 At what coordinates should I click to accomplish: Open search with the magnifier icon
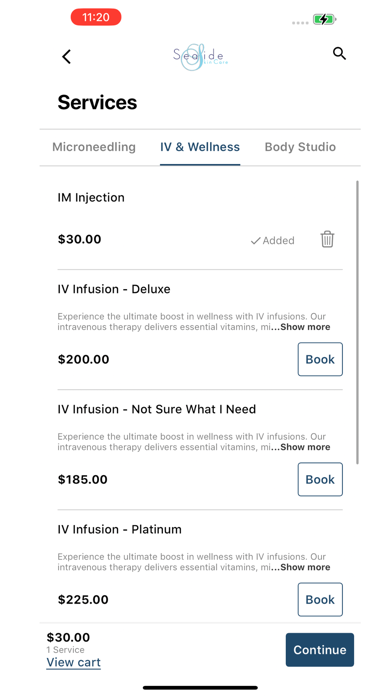[x=339, y=54]
